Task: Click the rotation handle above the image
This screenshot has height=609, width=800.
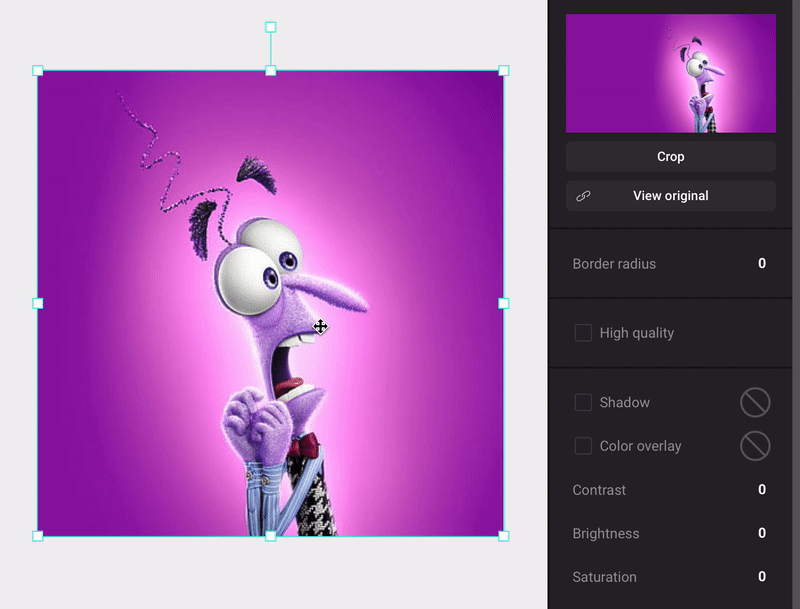Action: [x=270, y=27]
